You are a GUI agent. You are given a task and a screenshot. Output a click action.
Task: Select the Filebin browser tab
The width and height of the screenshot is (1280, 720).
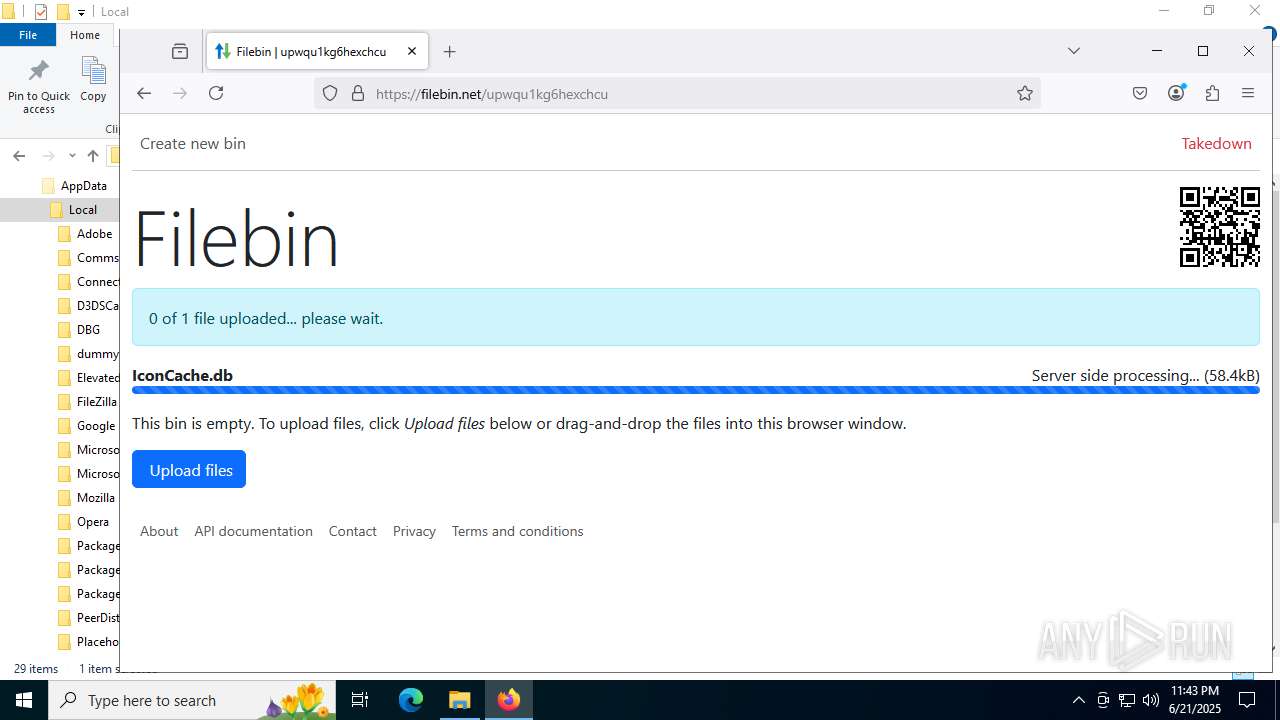317,51
